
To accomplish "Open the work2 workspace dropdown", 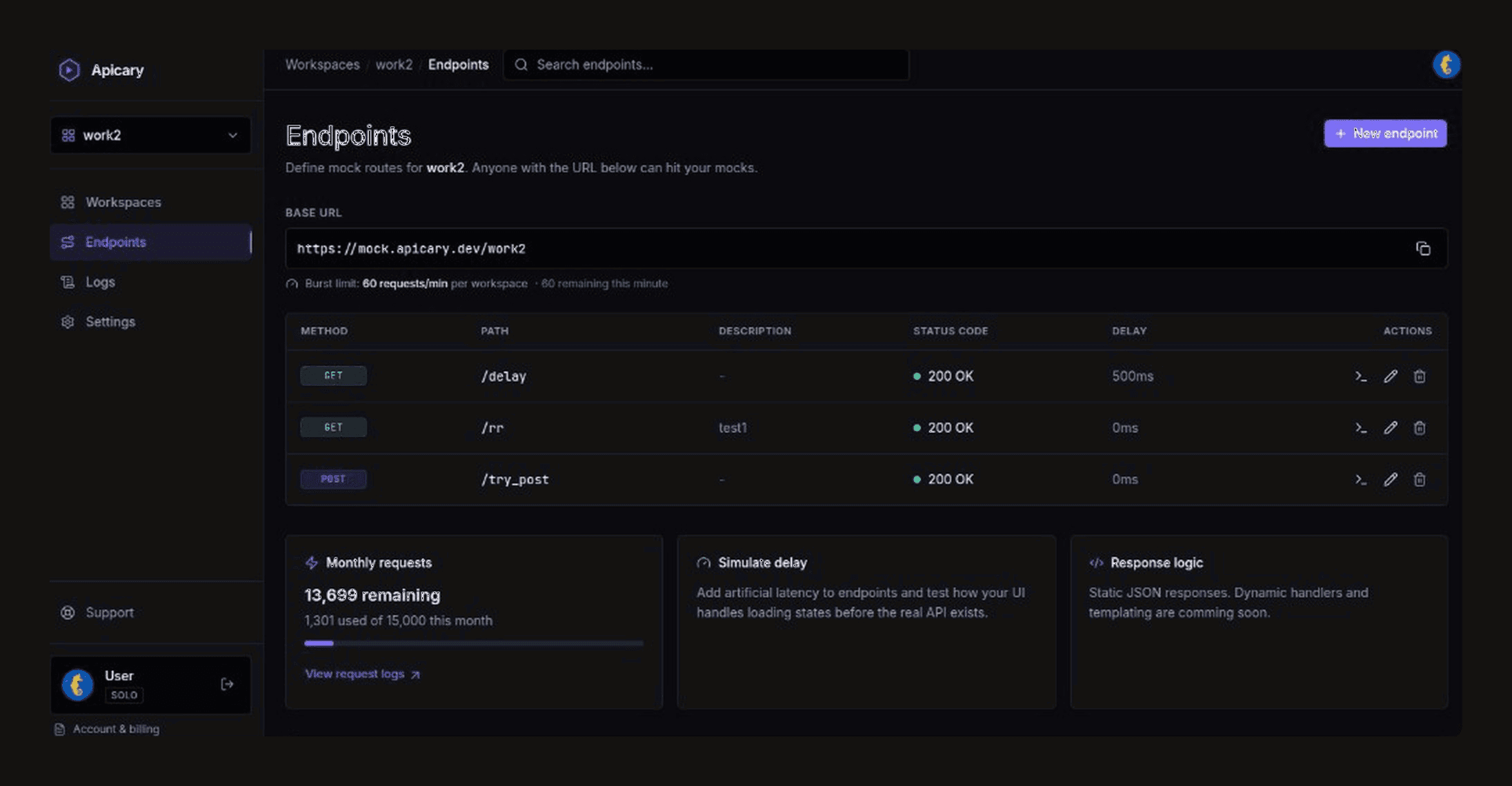I will coord(150,135).
